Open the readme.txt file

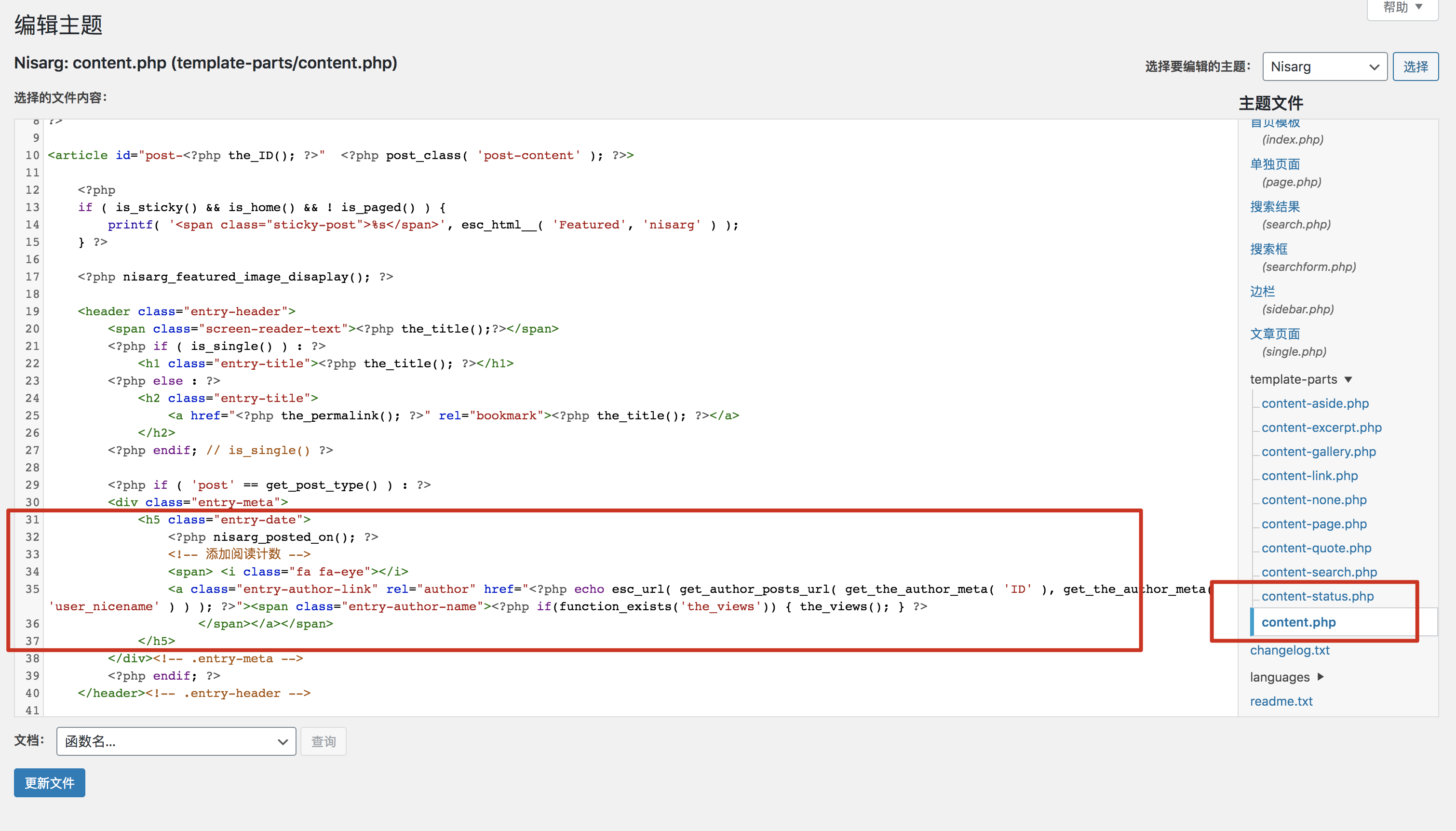[1281, 701]
